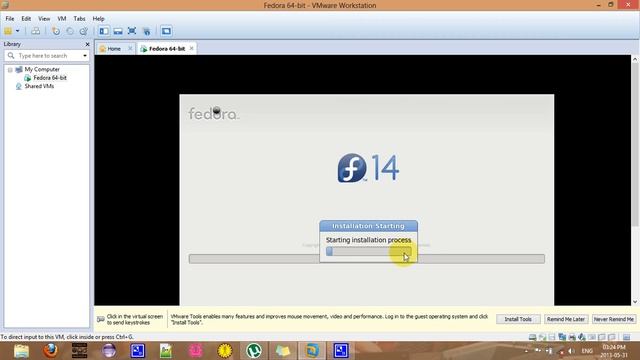The width and height of the screenshot is (640, 360).
Task: Click the hard disk device status icon
Action: 532,337
